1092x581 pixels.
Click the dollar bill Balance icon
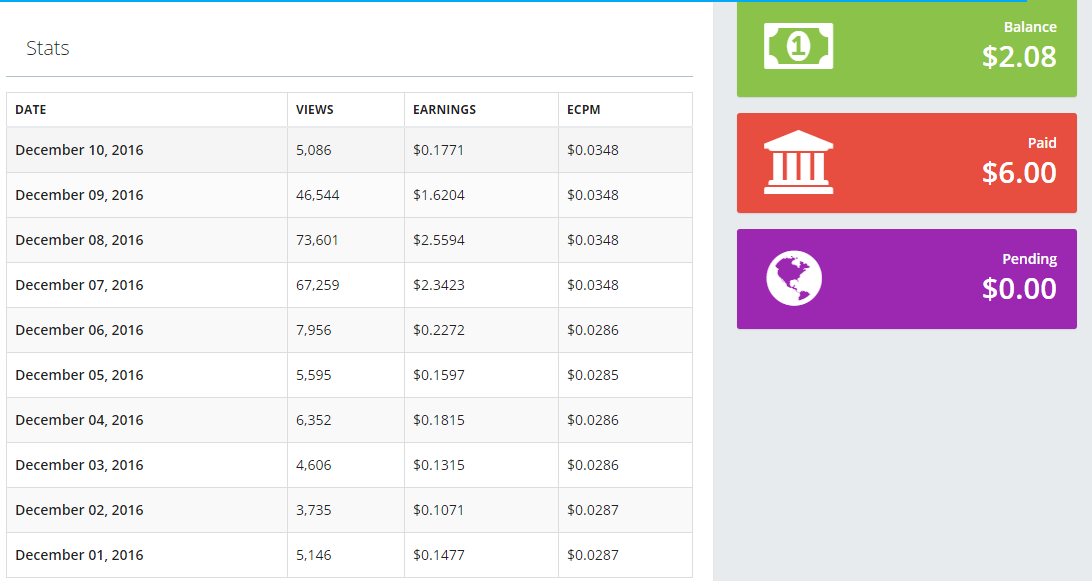pos(798,46)
